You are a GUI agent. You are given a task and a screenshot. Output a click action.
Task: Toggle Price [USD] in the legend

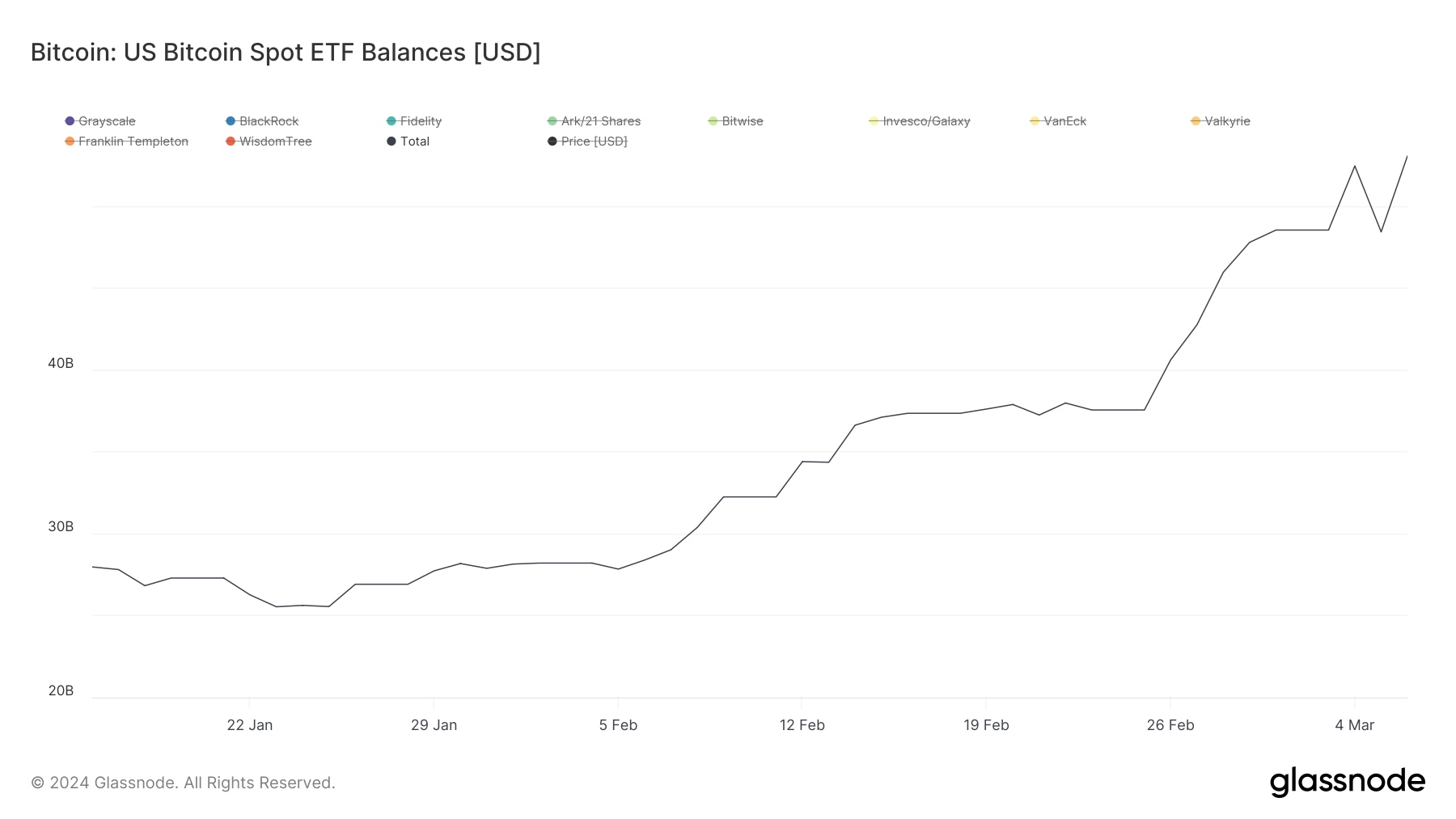coord(588,141)
